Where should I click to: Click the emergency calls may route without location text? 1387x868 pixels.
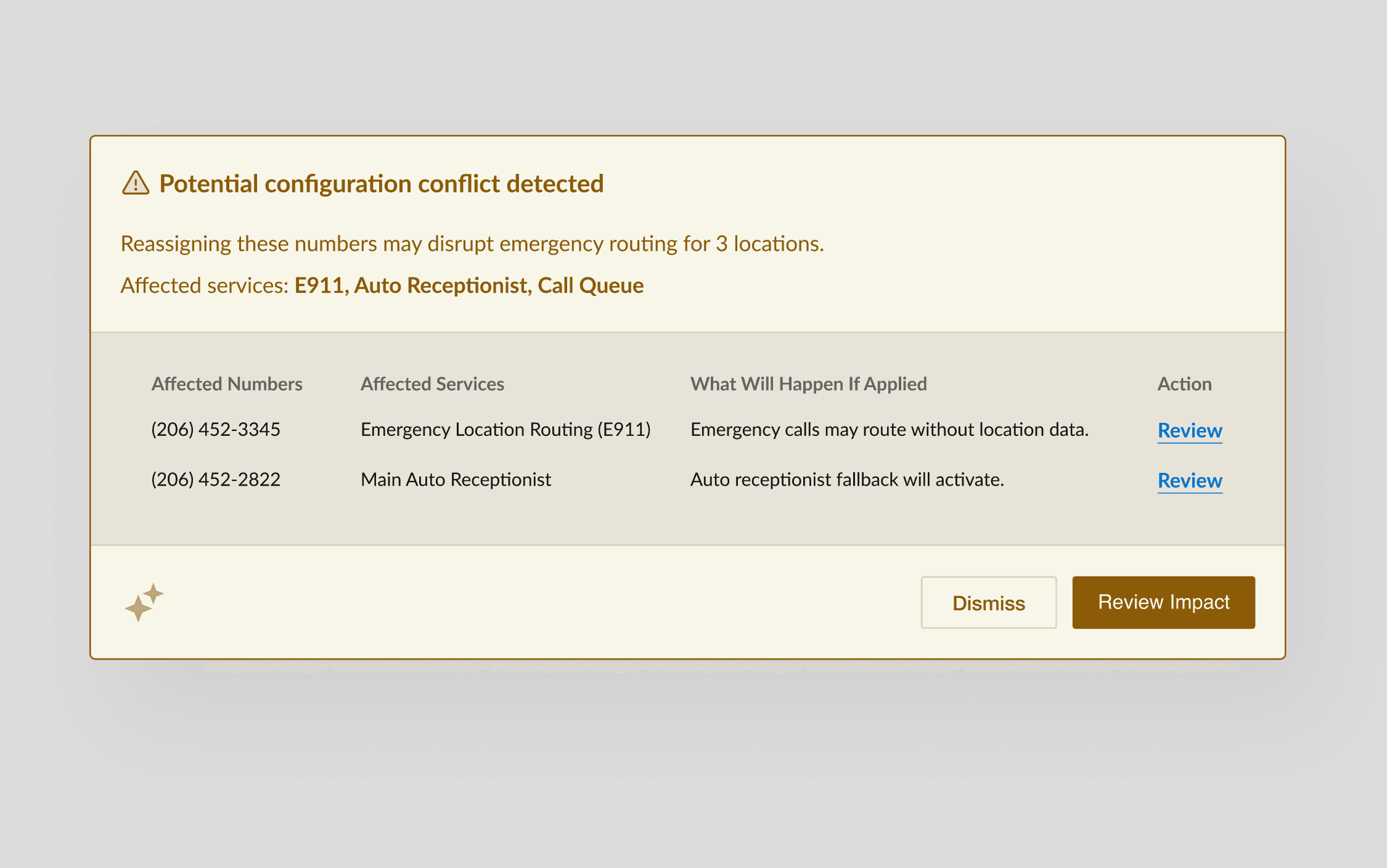click(x=890, y=429)
